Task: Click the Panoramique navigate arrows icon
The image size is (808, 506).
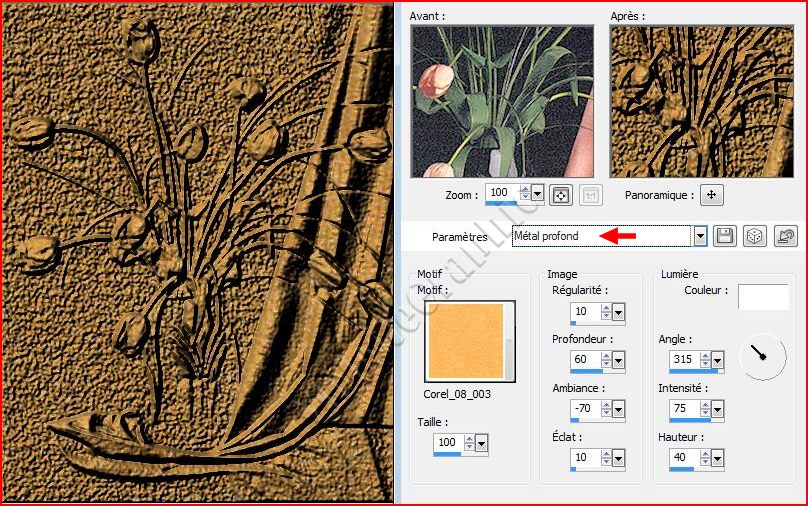Action: 711,194
